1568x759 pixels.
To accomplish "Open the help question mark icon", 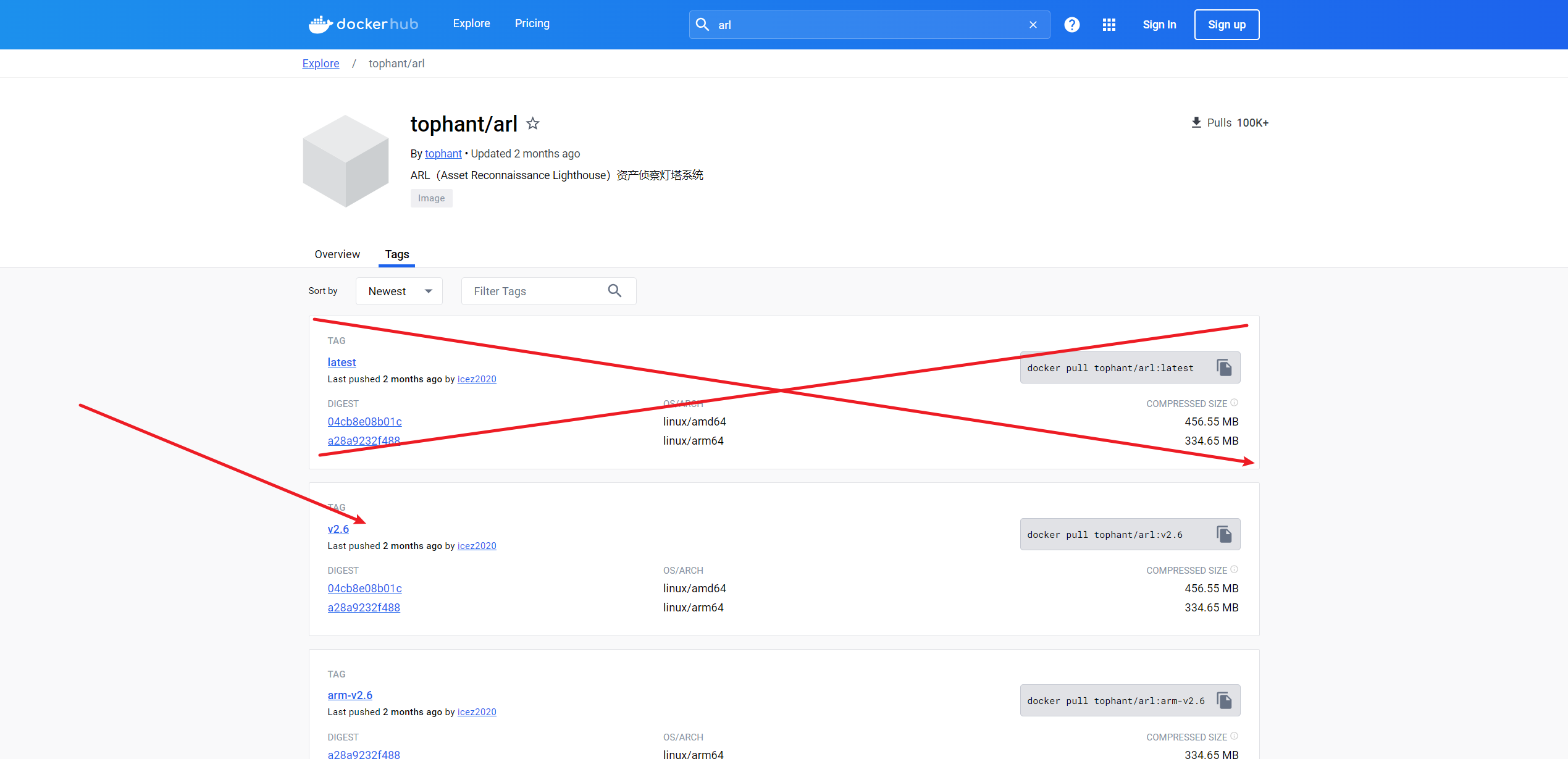I will click(1072, 25).
